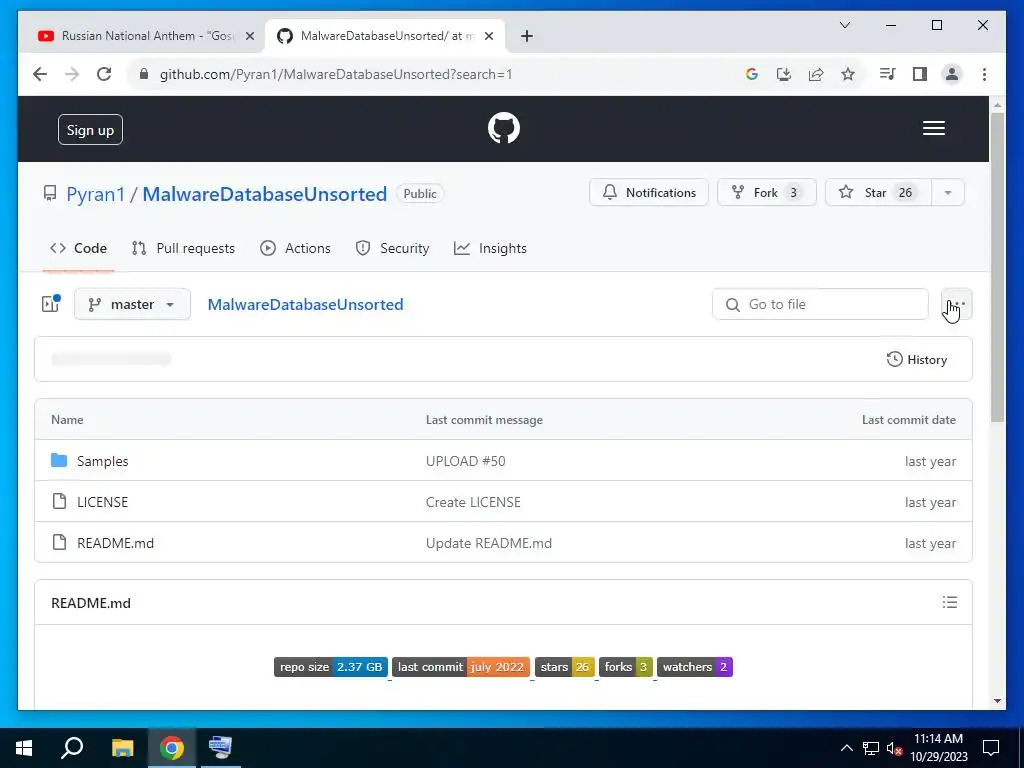Click the repo size 2.37 GB badge
Viewport: 1024px width, 768px height.
point(331,667)
